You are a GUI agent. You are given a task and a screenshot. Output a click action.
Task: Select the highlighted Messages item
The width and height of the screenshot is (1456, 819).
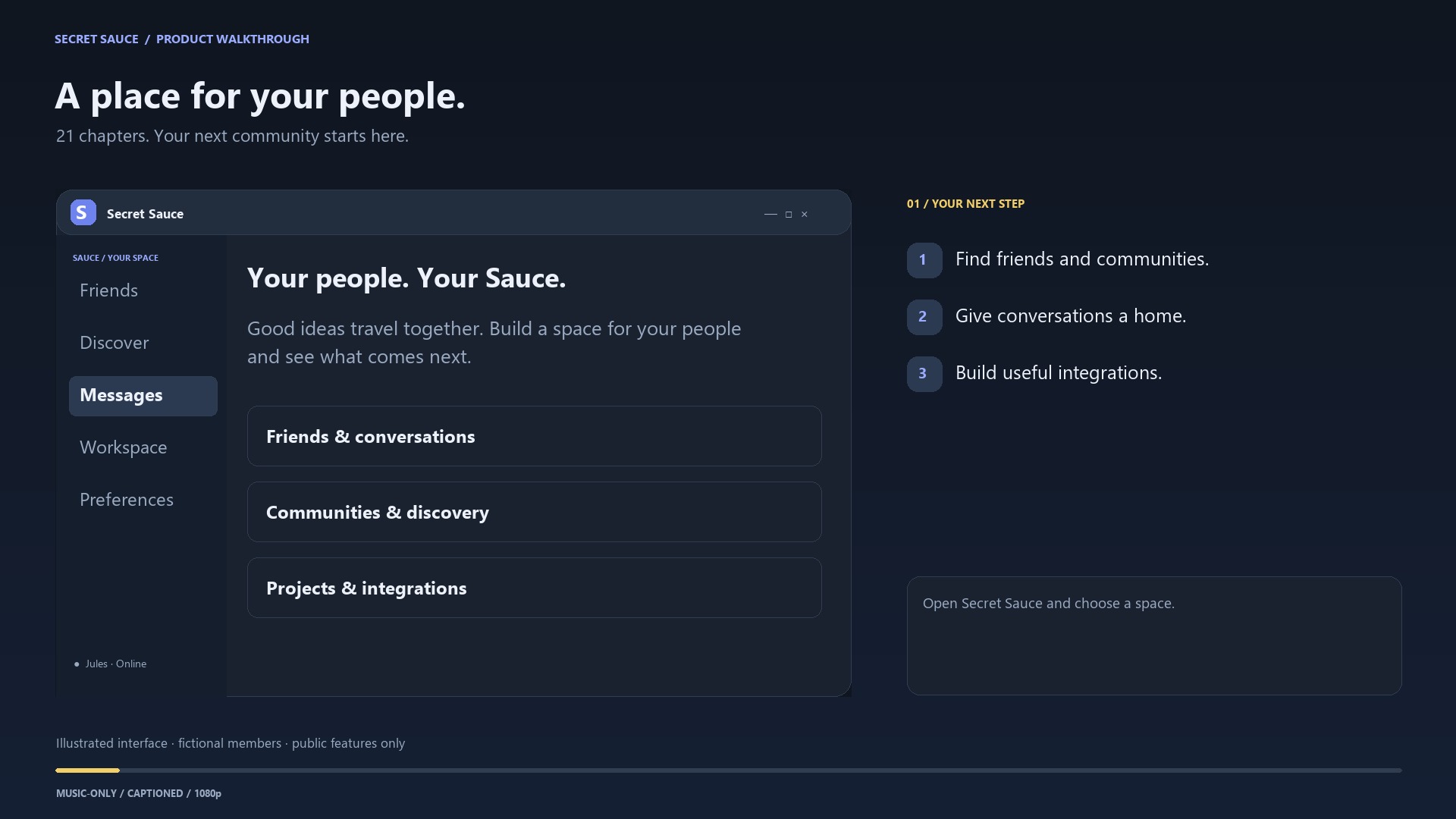(143, 396)
